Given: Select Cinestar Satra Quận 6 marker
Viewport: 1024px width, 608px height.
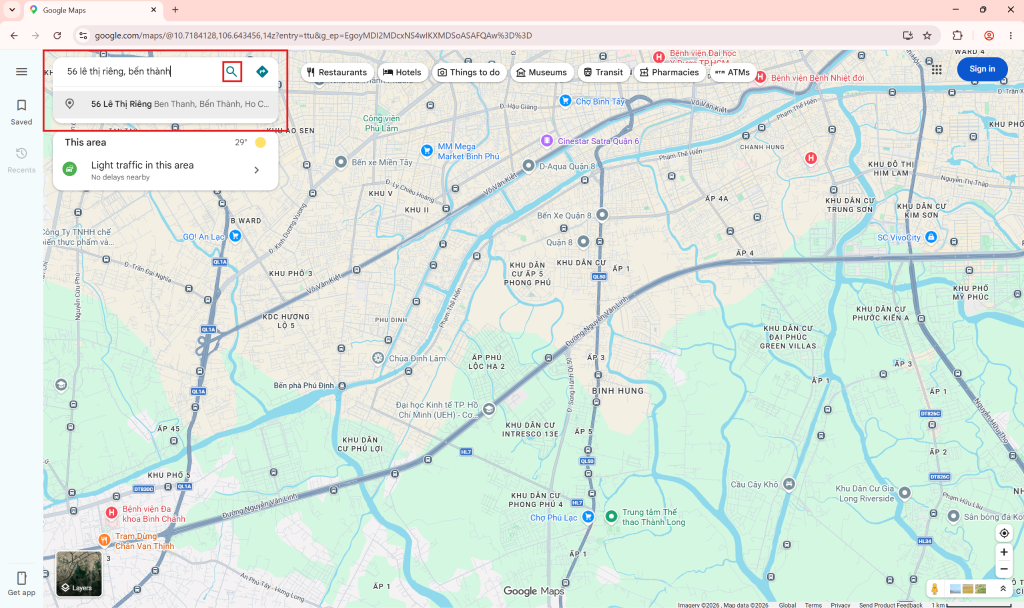Looking at the screenshot, I should coord(547,140).
